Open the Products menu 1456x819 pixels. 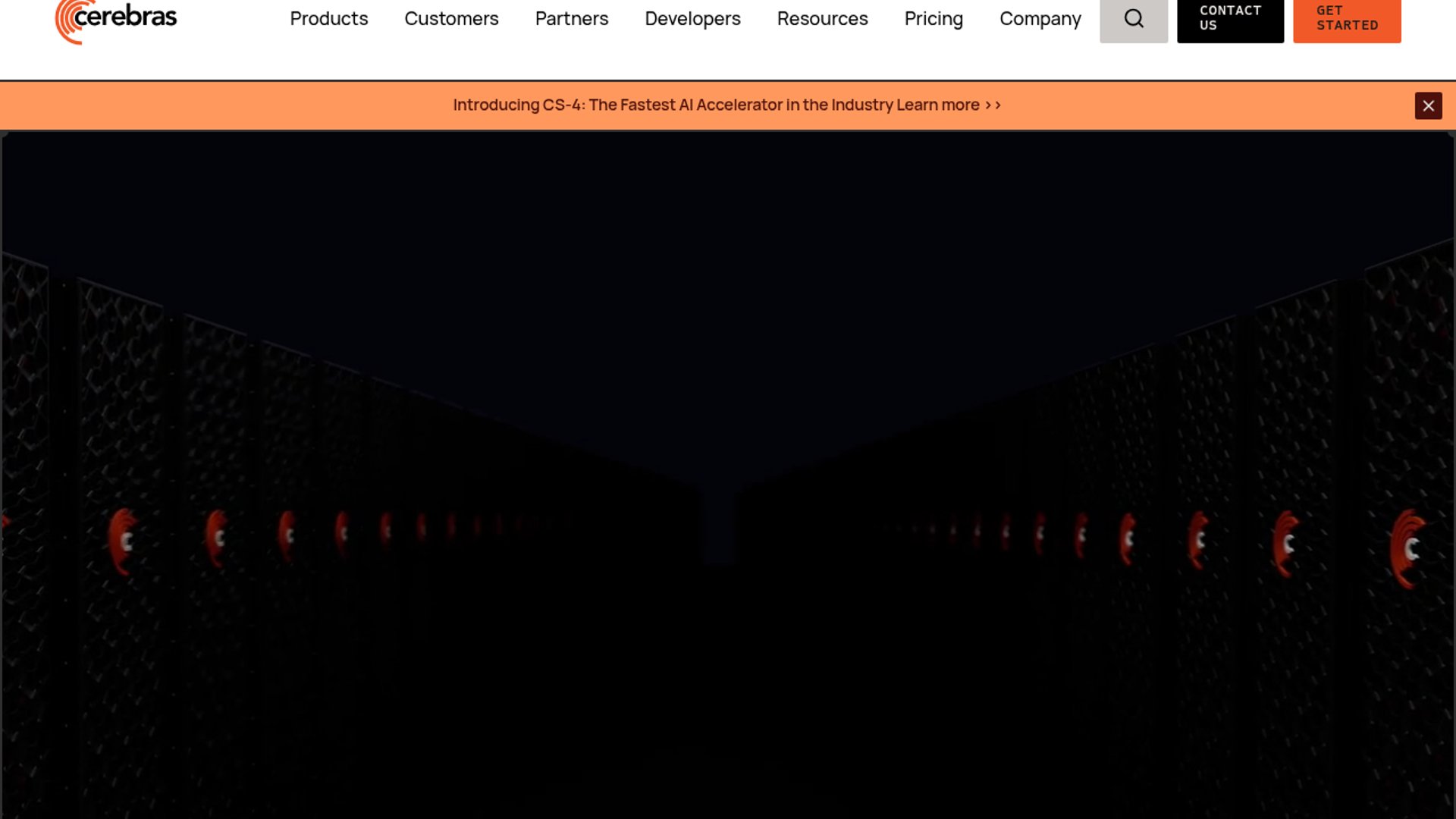click(329, 18)
